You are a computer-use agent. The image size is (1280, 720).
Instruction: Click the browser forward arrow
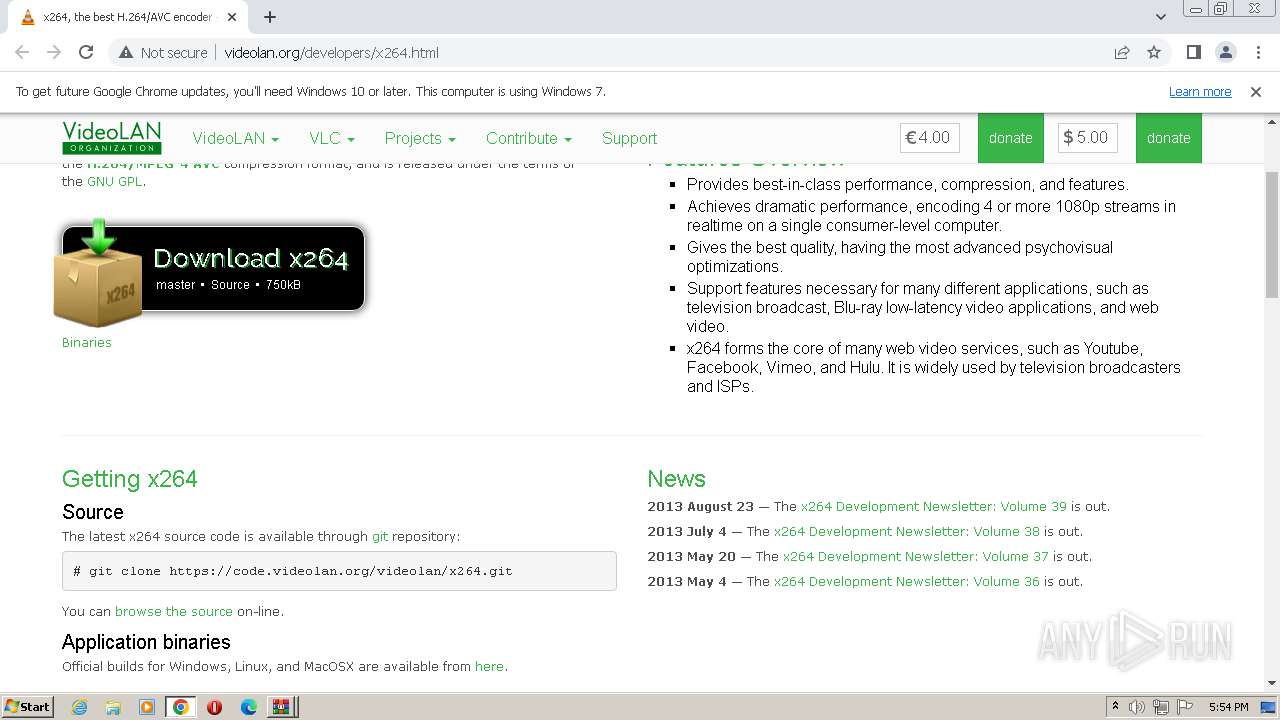54,53
